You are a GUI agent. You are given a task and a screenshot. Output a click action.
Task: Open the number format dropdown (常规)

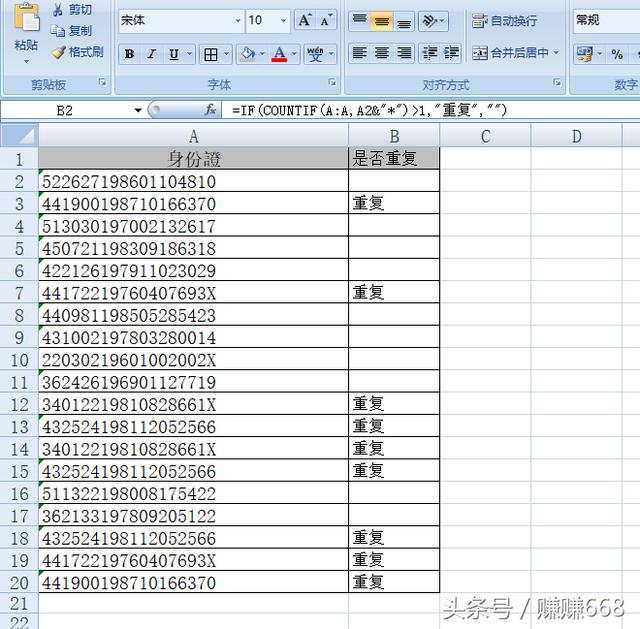pos(605,20)
